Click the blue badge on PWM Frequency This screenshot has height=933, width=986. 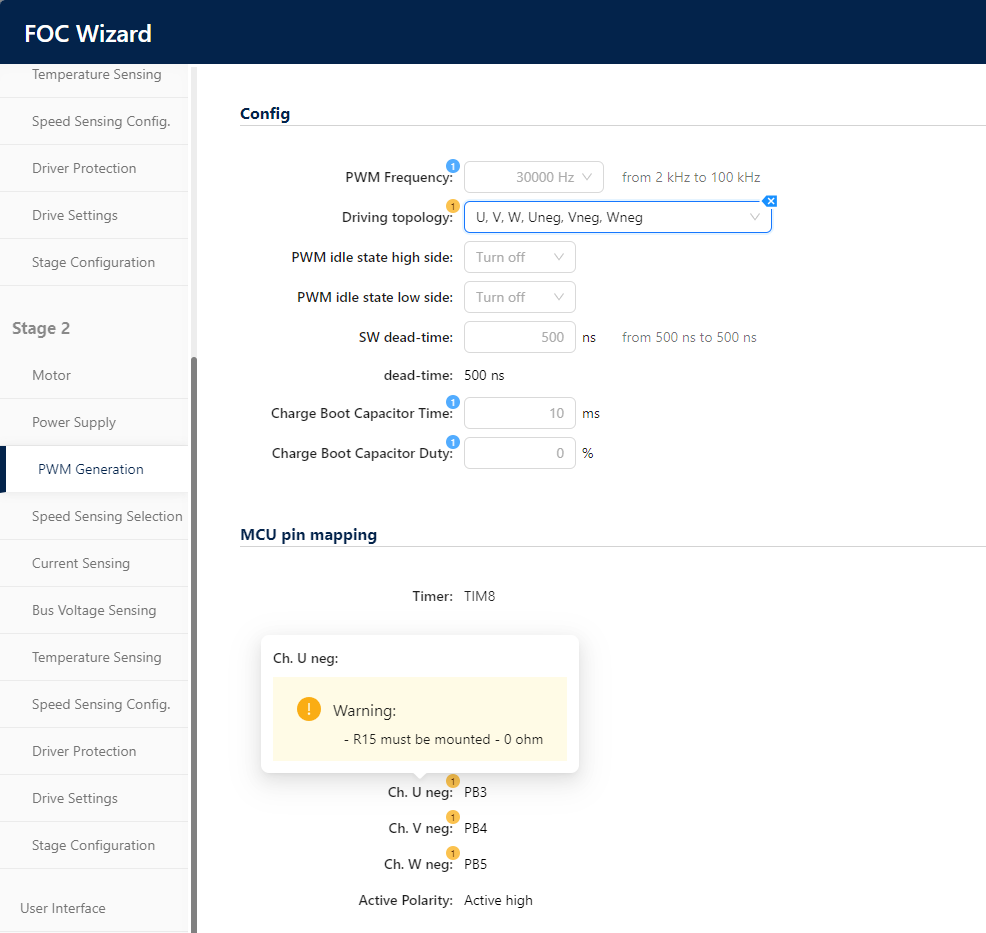pyautogui.click(x=452, y=166)
